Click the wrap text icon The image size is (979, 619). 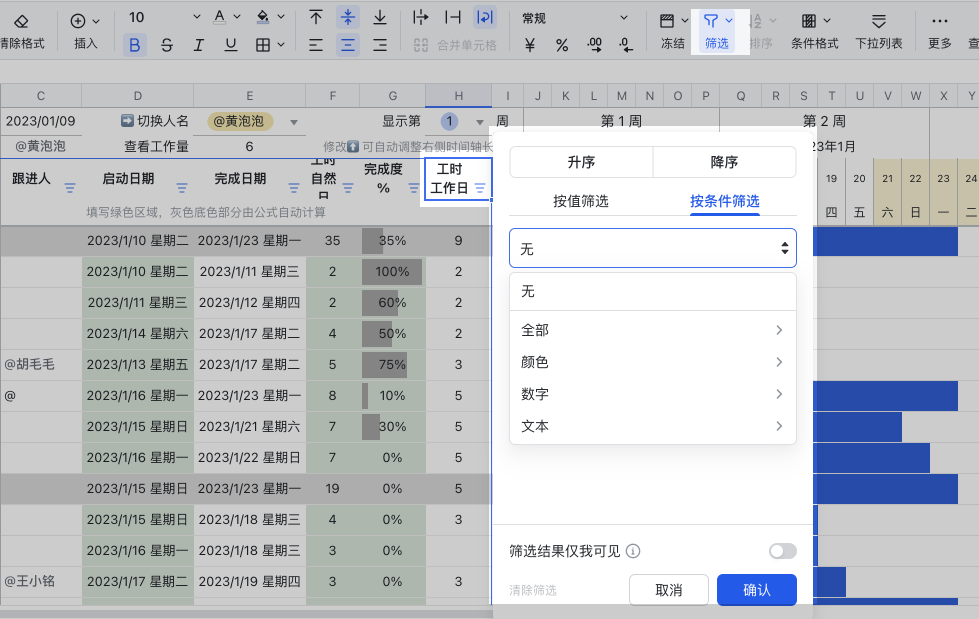coord(485,17)
